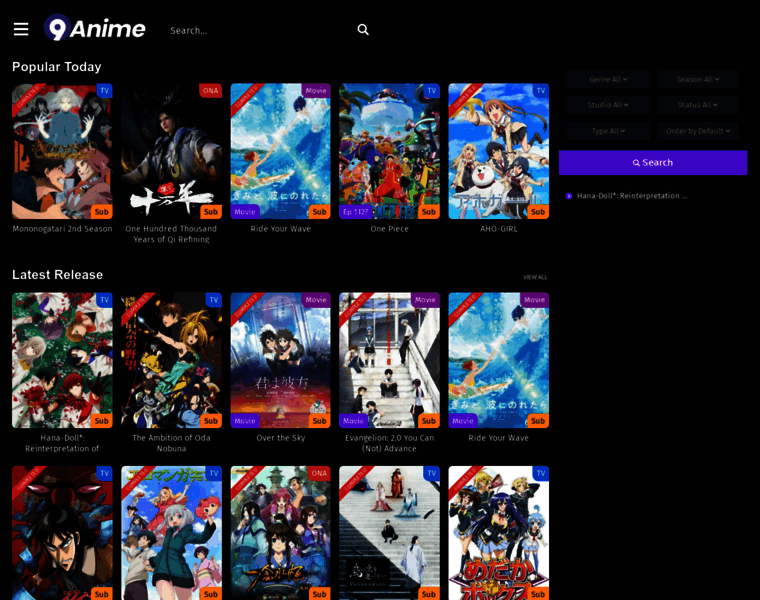Open the Status All dropdown
The image size is (760, 600).
698,105
